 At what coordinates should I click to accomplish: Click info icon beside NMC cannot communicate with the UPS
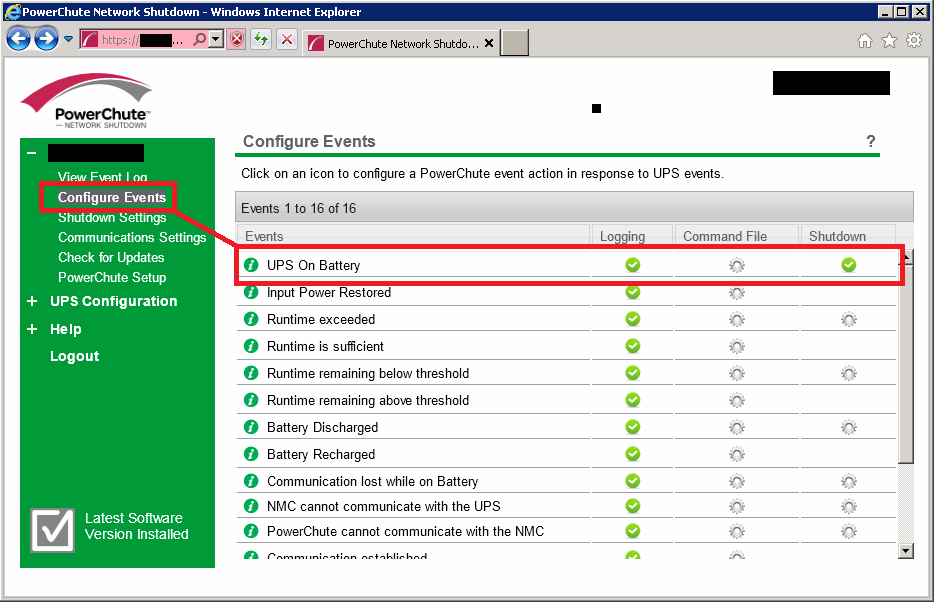pyautogui.click(x=251, y=506)
